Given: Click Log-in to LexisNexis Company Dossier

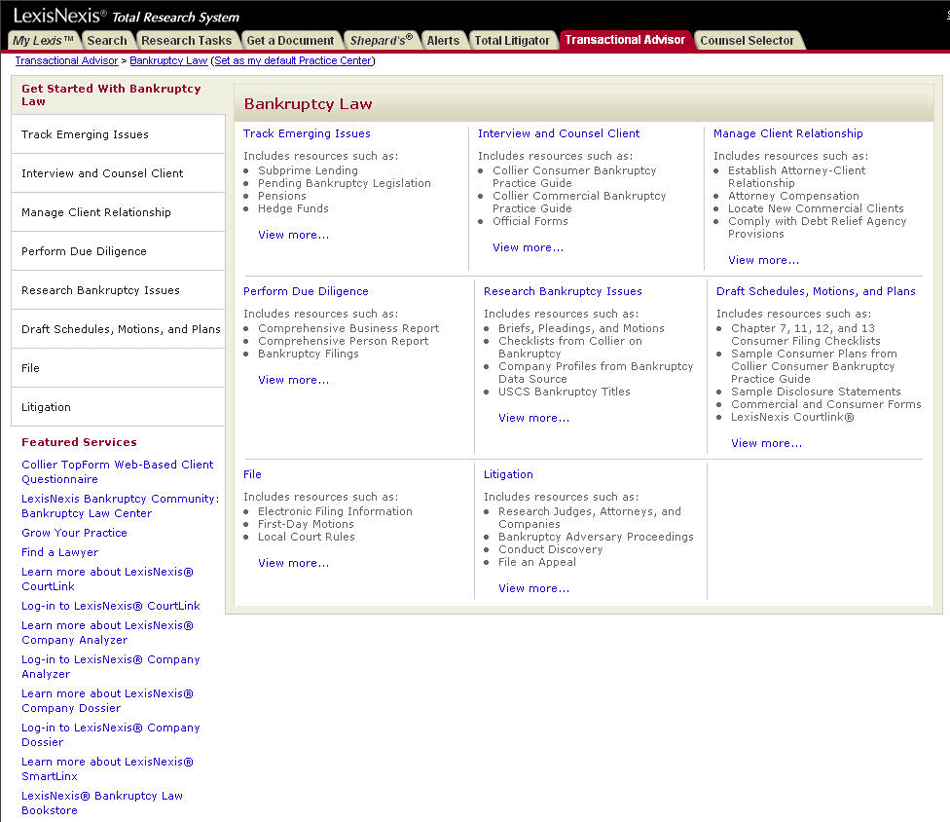Looking at the screenshot, I should coord(110,735).
